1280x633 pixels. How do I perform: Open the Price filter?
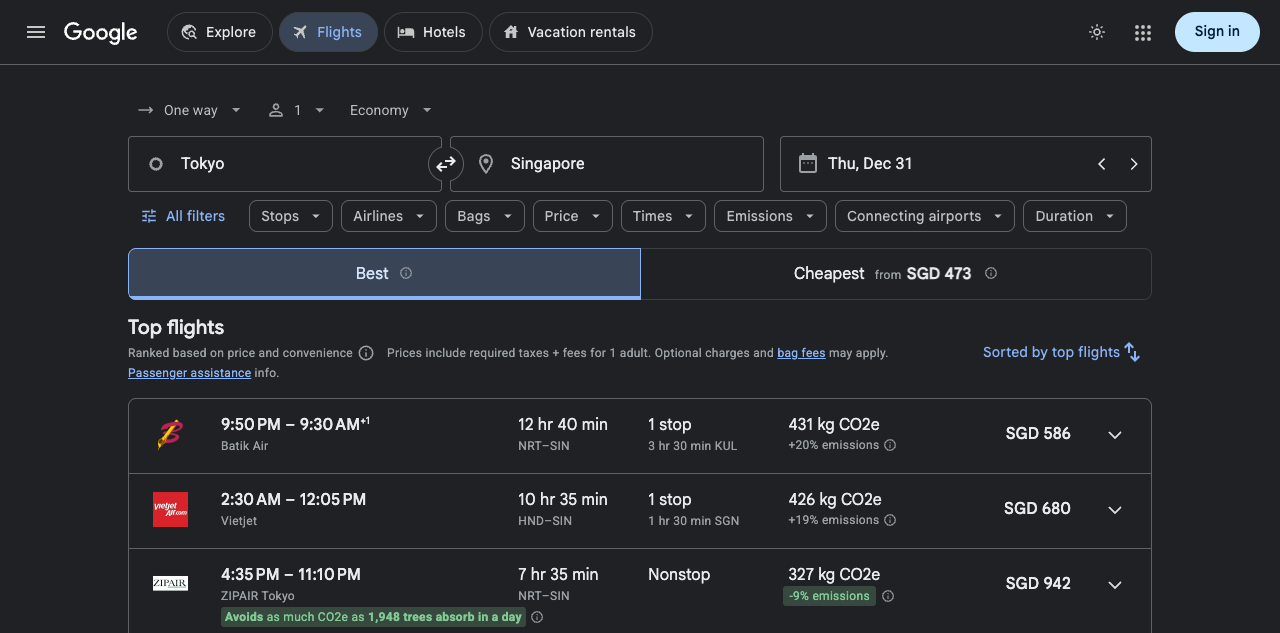coord(573,216)
